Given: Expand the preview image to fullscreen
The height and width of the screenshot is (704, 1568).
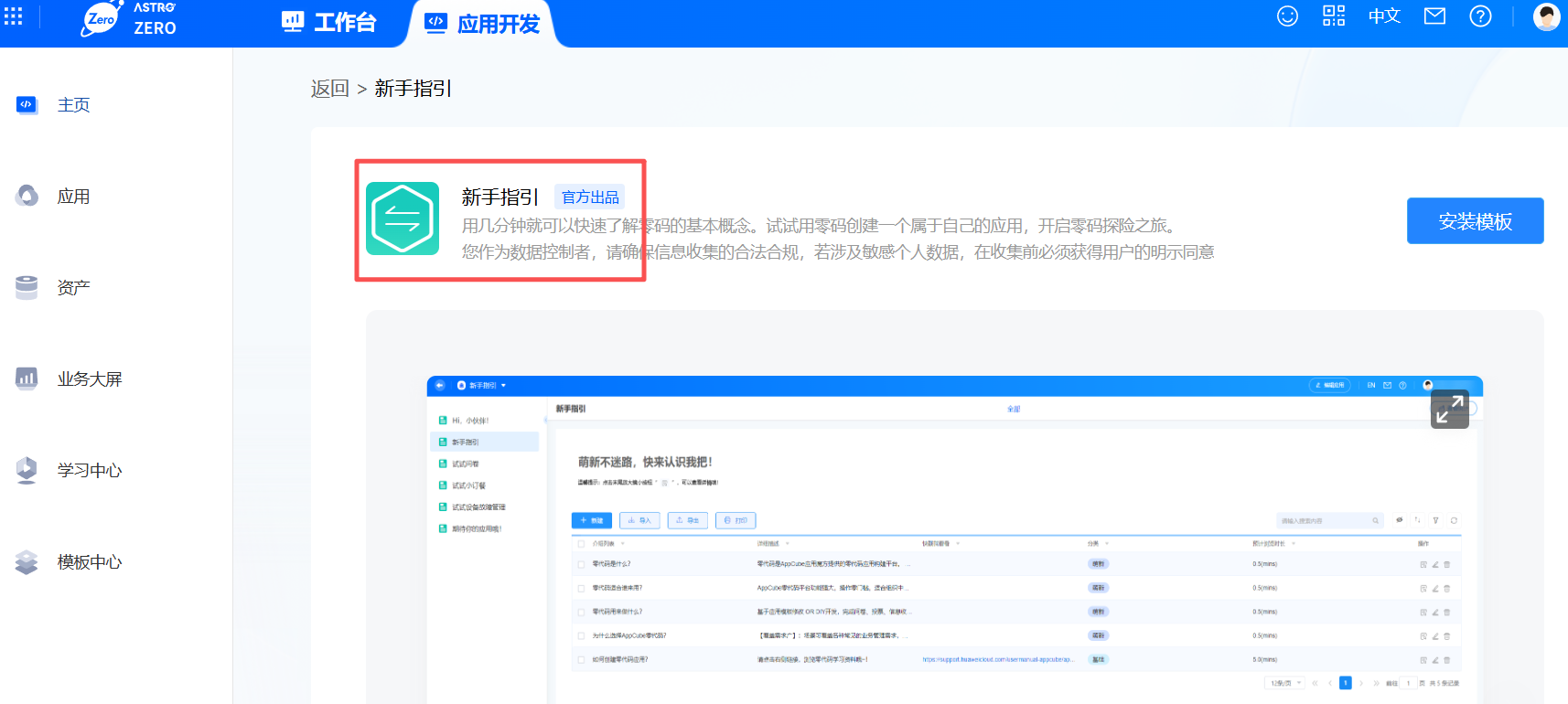Looking at the screenshot, I should click(x=1450, y=409).
